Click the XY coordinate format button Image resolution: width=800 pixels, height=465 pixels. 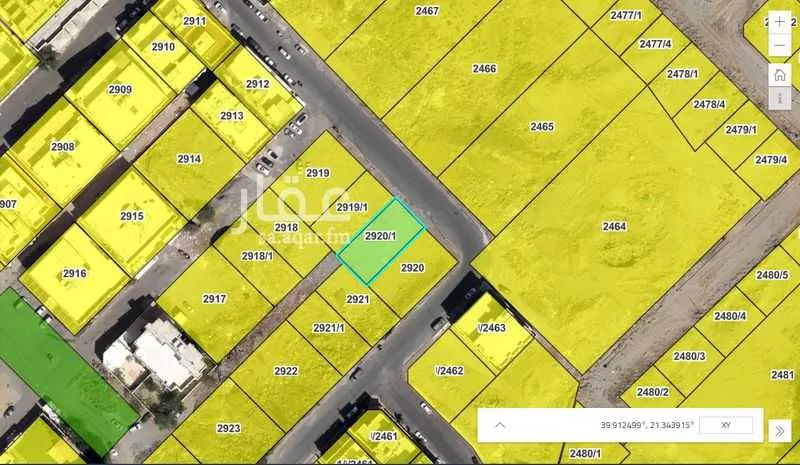coord(726,425)
